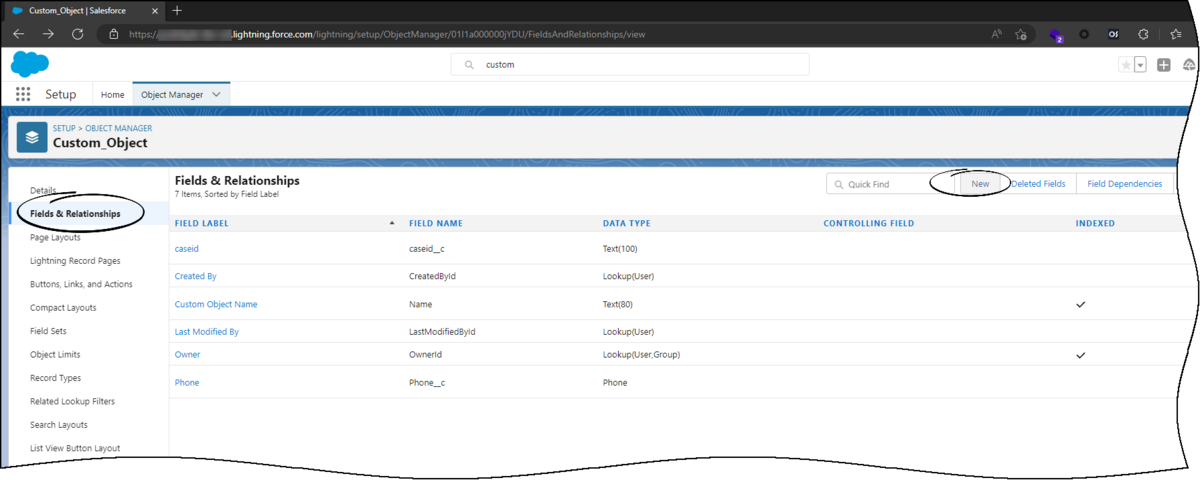Viewport: 1200px width, 480px height.
Task: Expand the favorites list dropdown arrow
Action: (x=1140, y=65)
